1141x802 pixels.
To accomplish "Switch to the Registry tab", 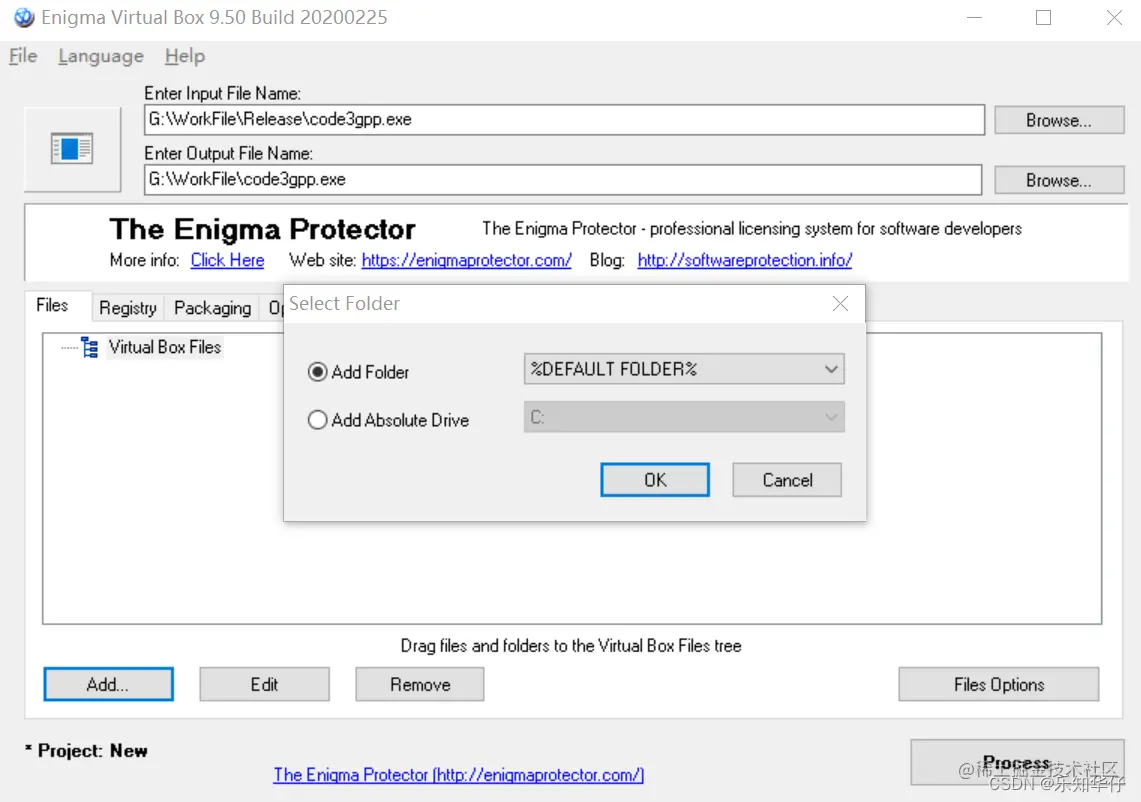I will 128,308.
